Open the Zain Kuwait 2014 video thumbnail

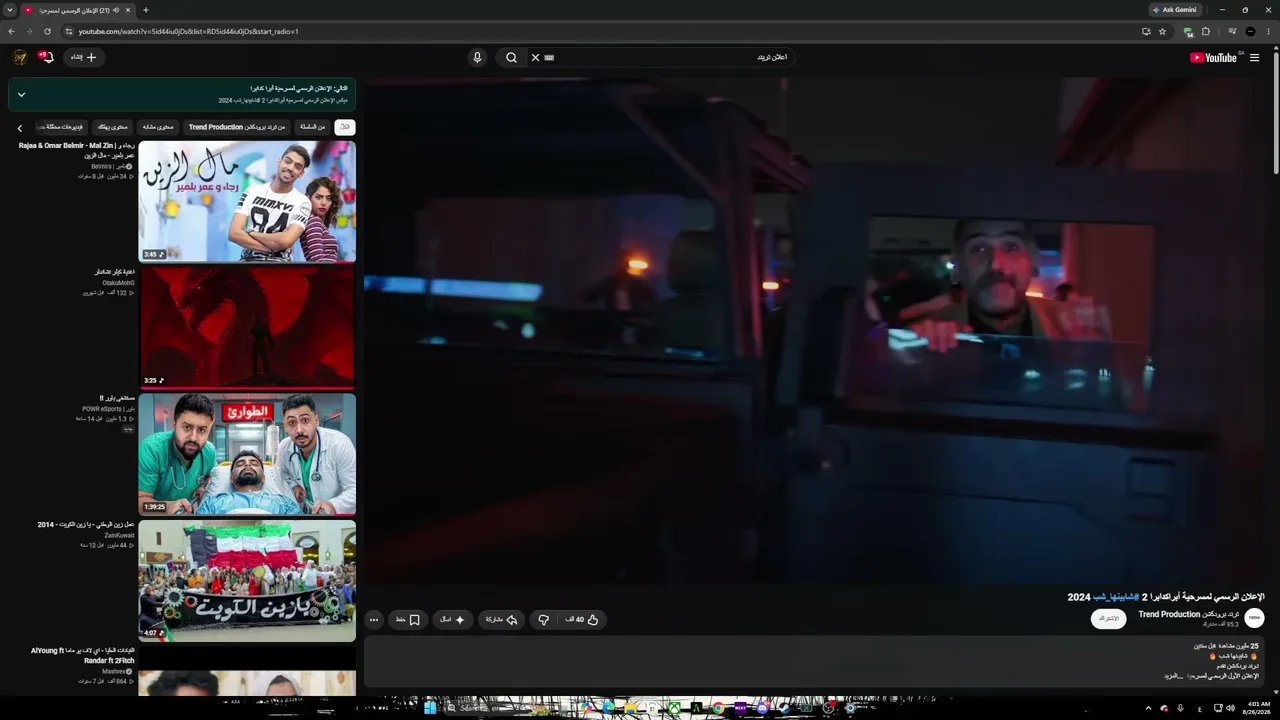pyautogui.click(x=247, y=580)
